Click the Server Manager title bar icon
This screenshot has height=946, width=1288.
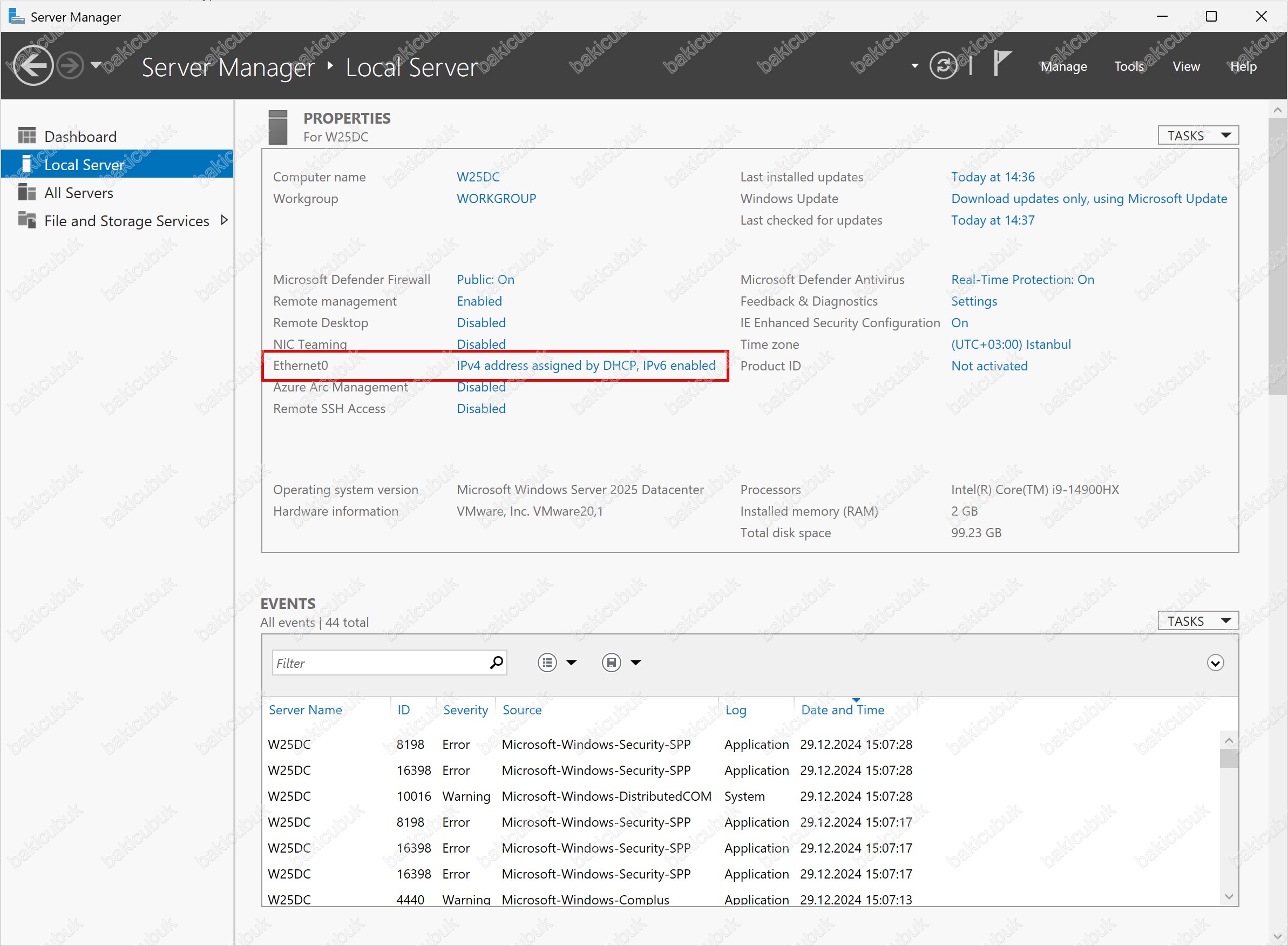[x=17, y=17]
